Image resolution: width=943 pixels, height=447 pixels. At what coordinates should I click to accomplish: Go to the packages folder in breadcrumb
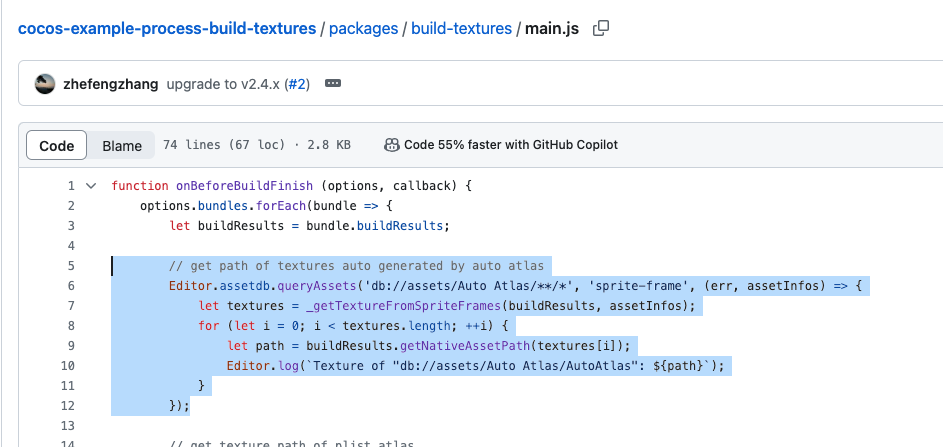(x=362, y=28)
